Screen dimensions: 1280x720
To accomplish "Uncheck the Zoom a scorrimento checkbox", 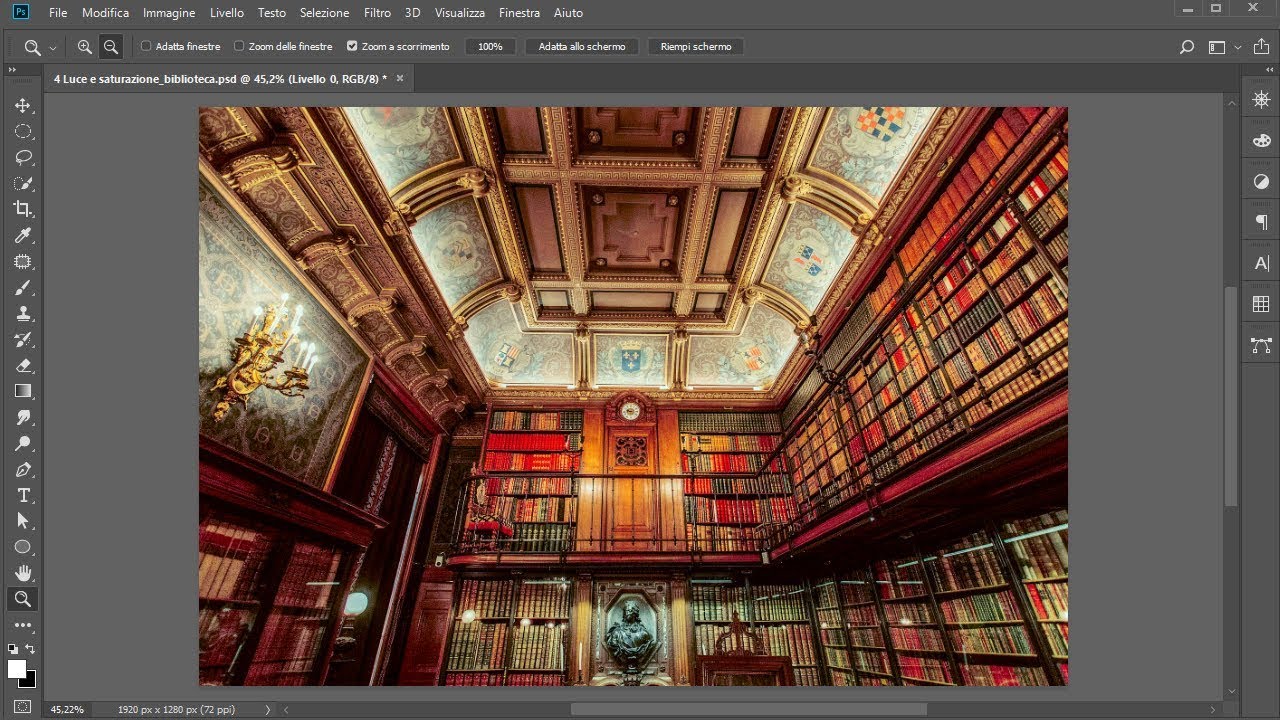I will (x=352, y=46).
